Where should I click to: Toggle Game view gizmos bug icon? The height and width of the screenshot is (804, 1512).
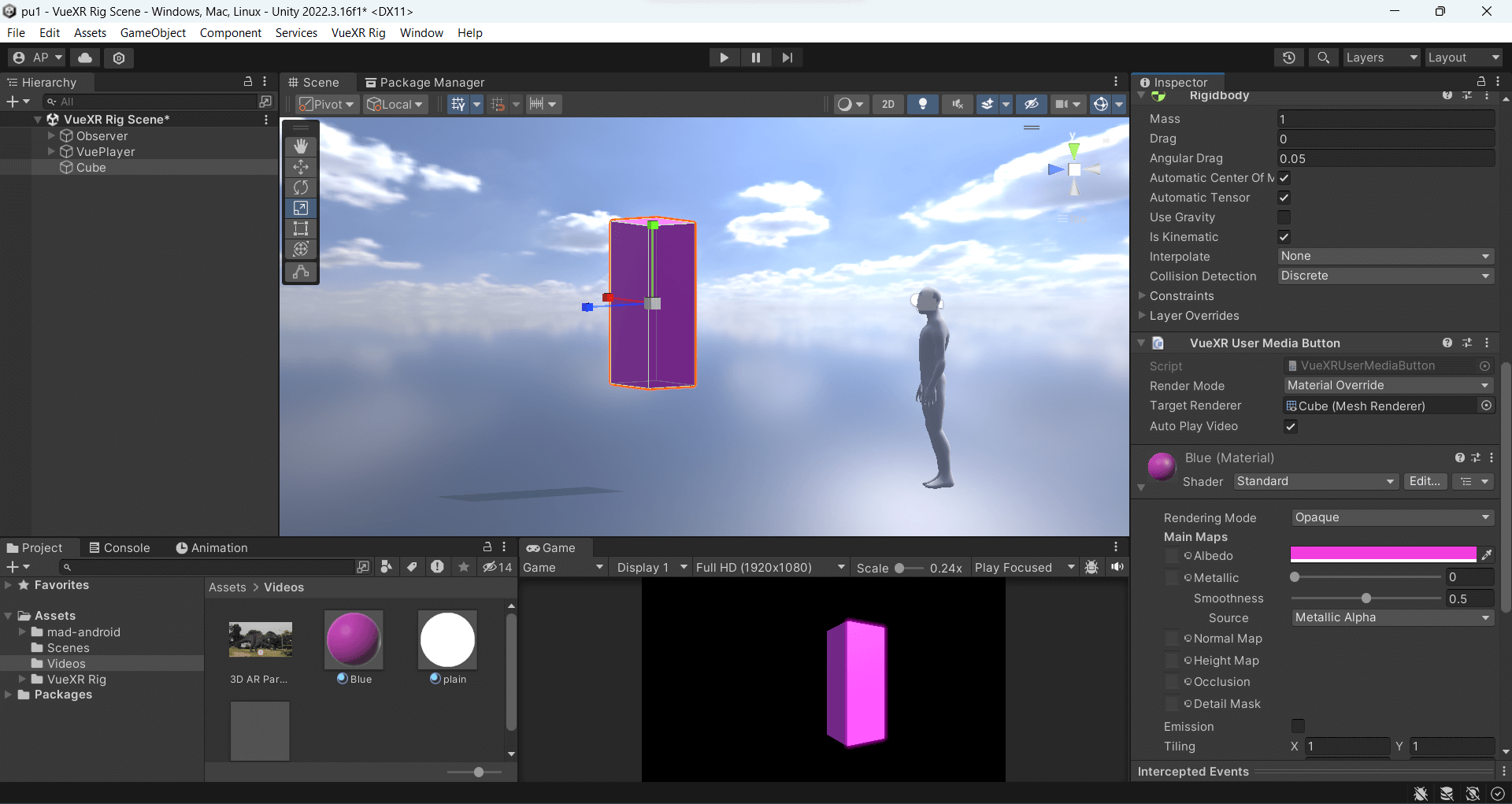coord(1091,567)
